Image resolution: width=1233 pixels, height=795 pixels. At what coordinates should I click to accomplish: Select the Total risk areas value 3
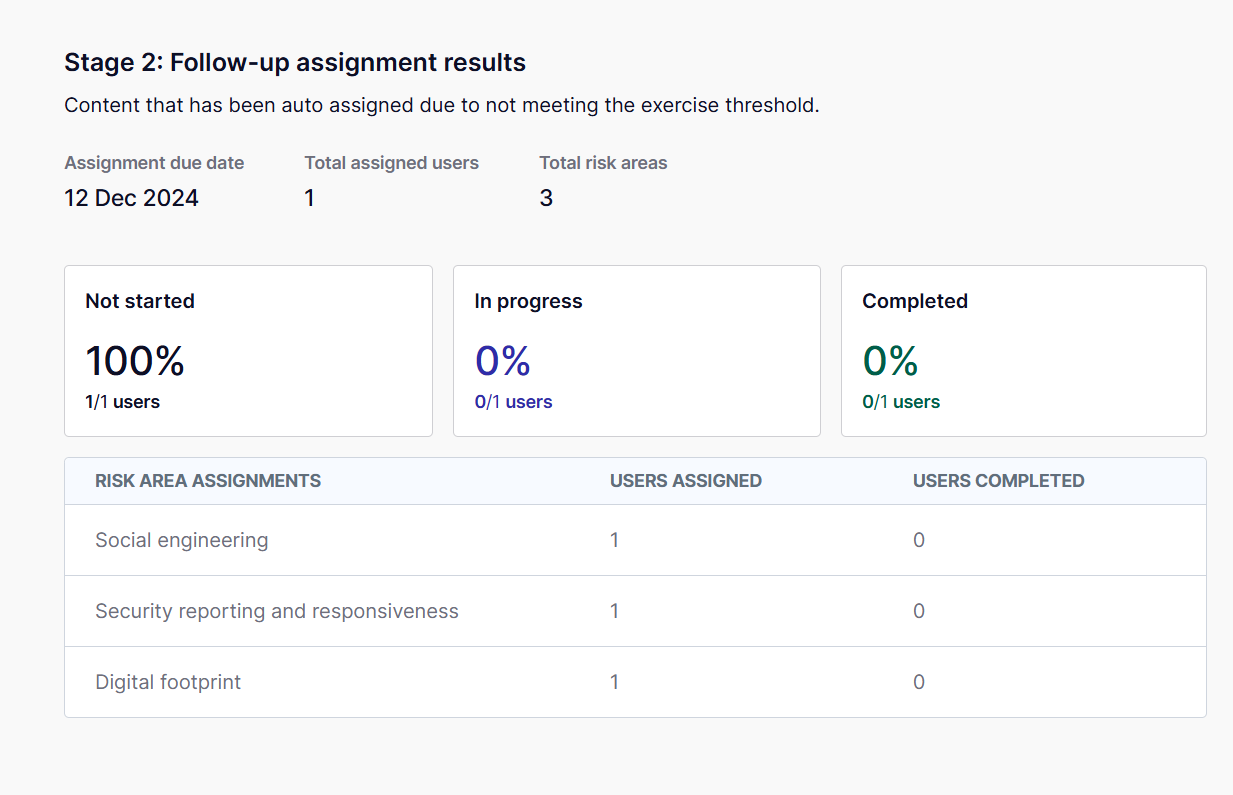546,198
